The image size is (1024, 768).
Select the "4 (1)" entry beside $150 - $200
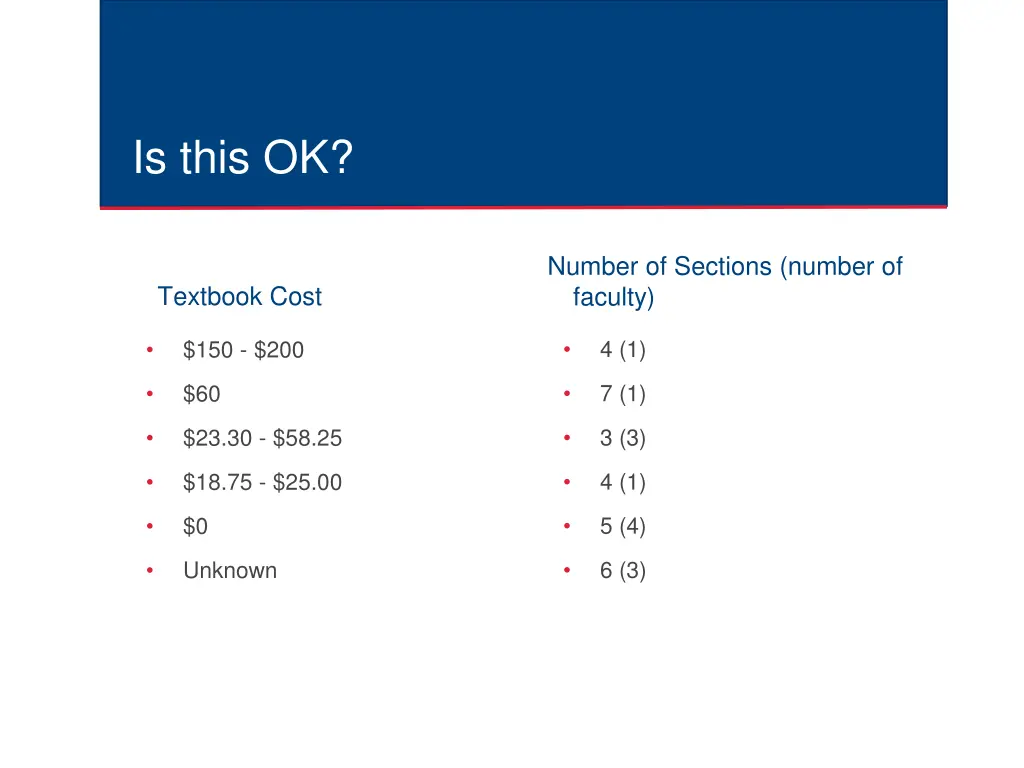pos(622,350)
